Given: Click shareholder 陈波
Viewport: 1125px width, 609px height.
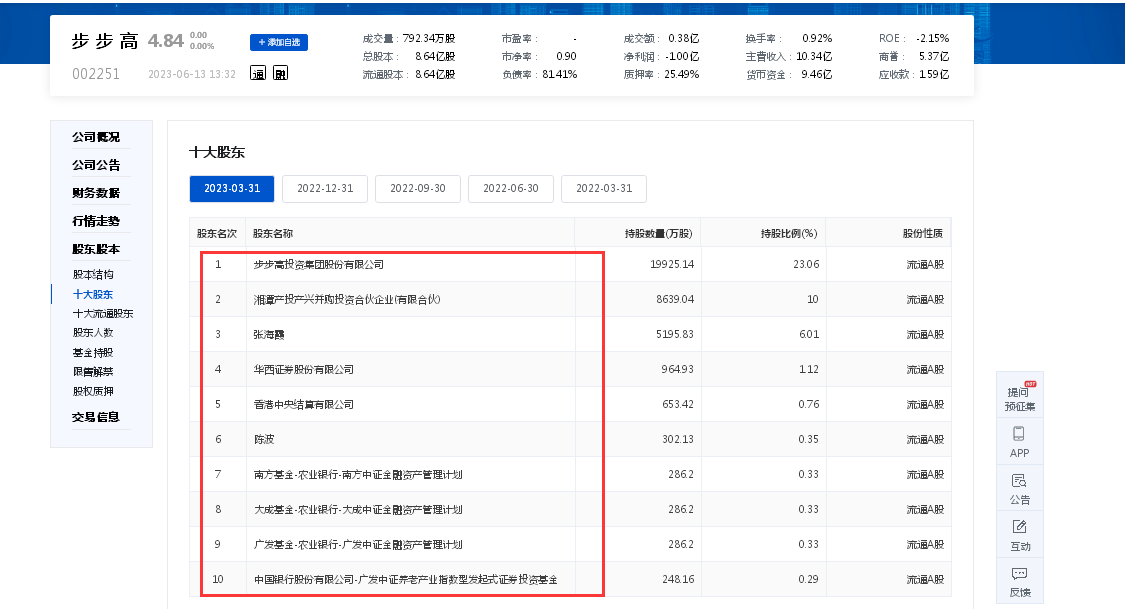Looking at the screenshot, I should coord(264,440).
